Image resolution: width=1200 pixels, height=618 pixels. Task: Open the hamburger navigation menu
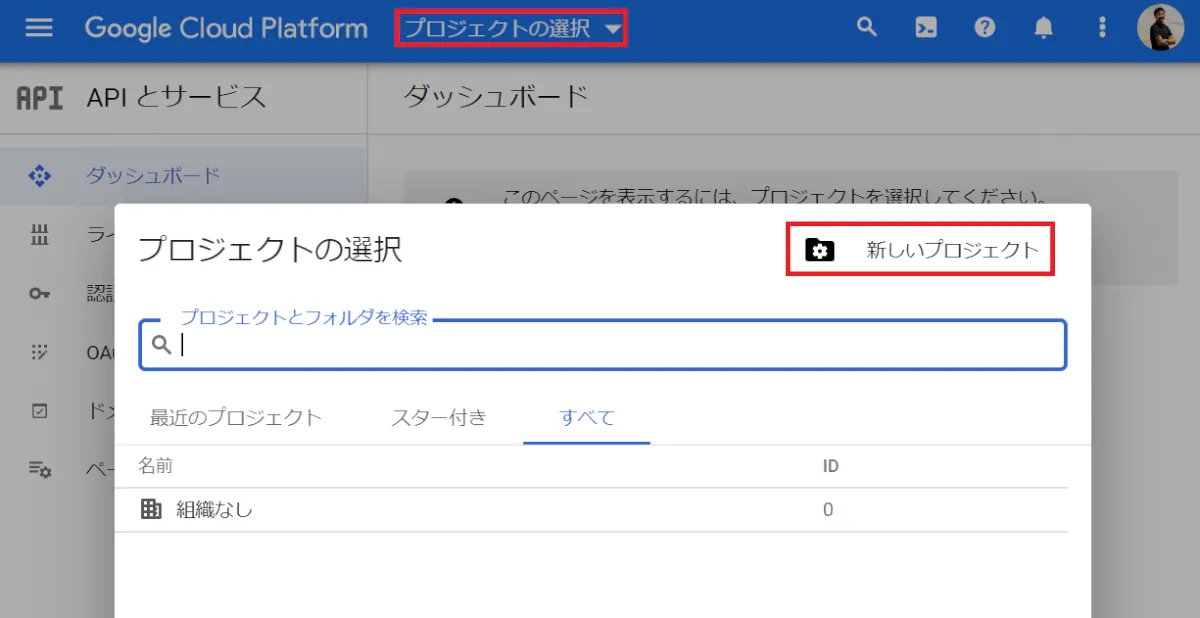[39, 28]
